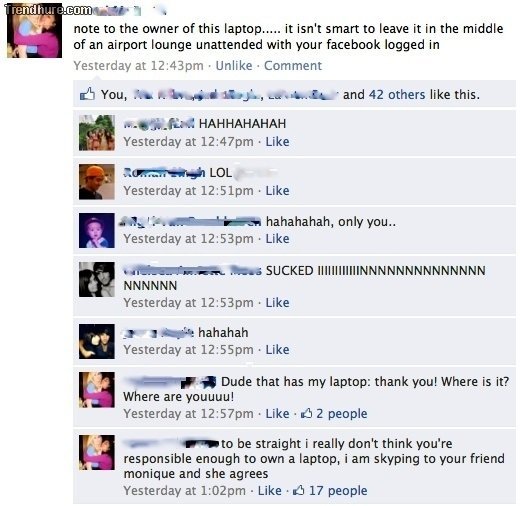Unlike the airport lounge laptop post
520x506 pixels.
pos(234,65)
